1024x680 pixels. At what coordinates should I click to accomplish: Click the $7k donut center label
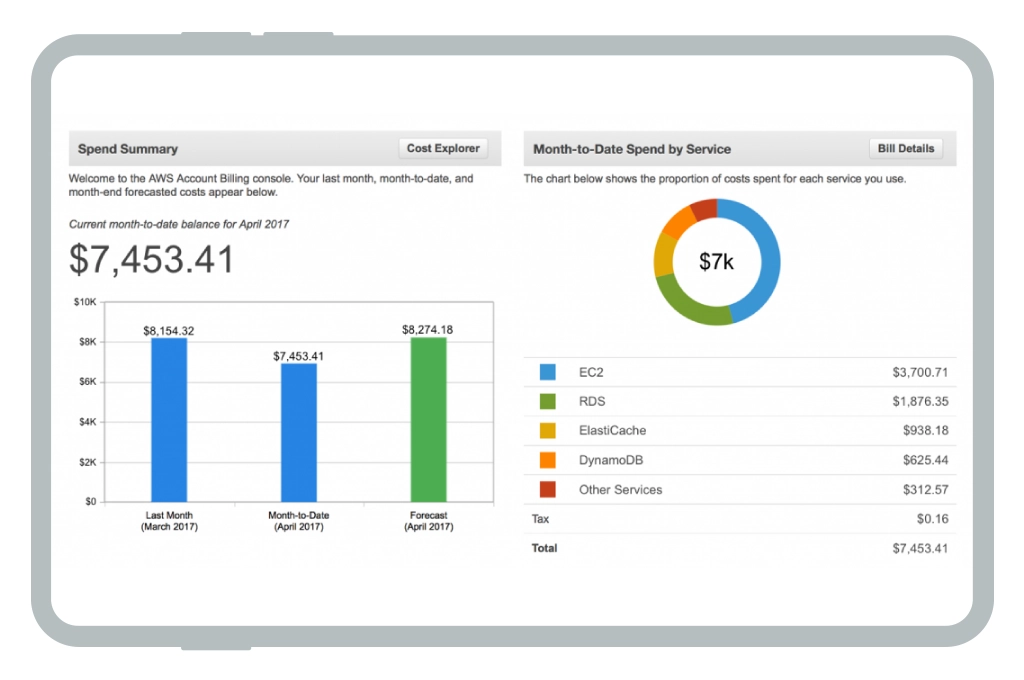[x=716, y=261]
